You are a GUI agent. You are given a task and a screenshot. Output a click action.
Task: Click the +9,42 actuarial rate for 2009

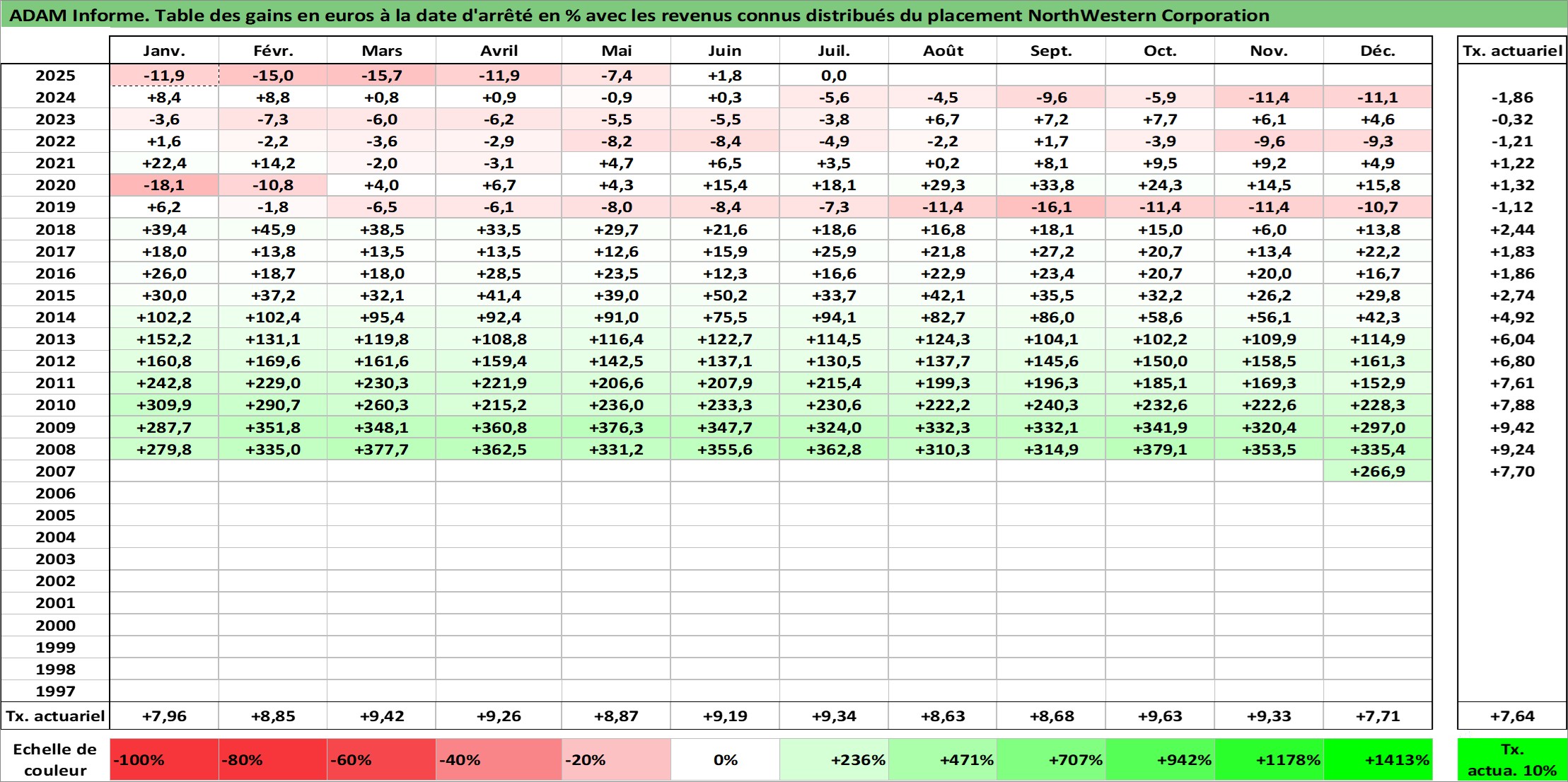click(1512, 428)
